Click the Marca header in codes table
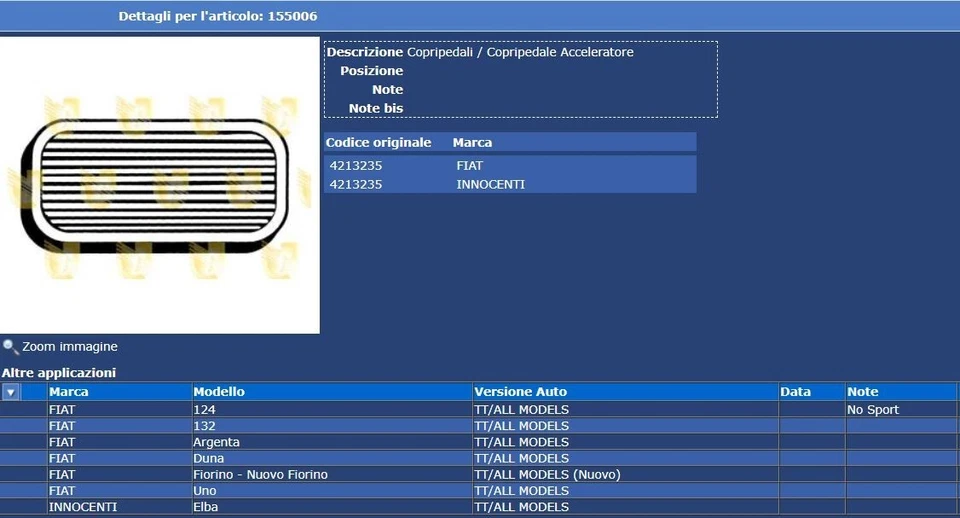 click(472, 143)
